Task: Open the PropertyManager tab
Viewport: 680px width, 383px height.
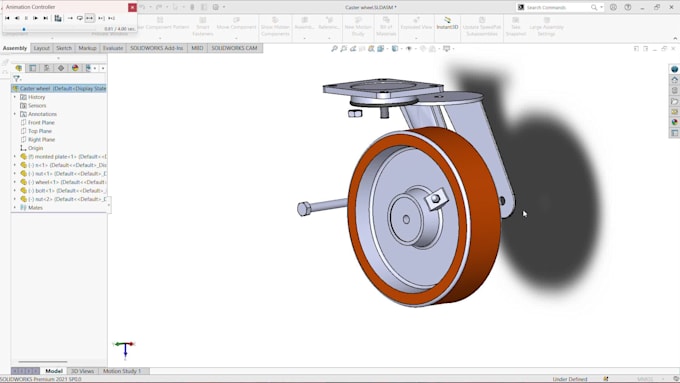Action: coord(33,68)
